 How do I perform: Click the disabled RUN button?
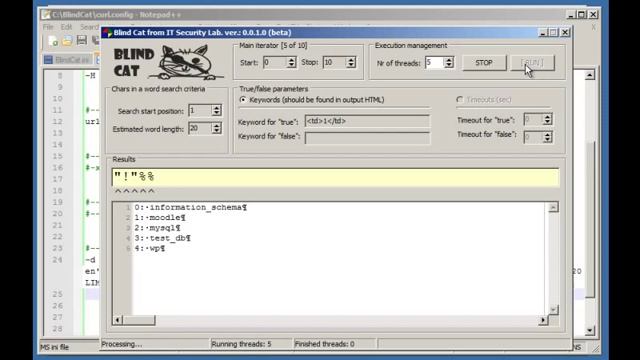click(x=532, y=63)
